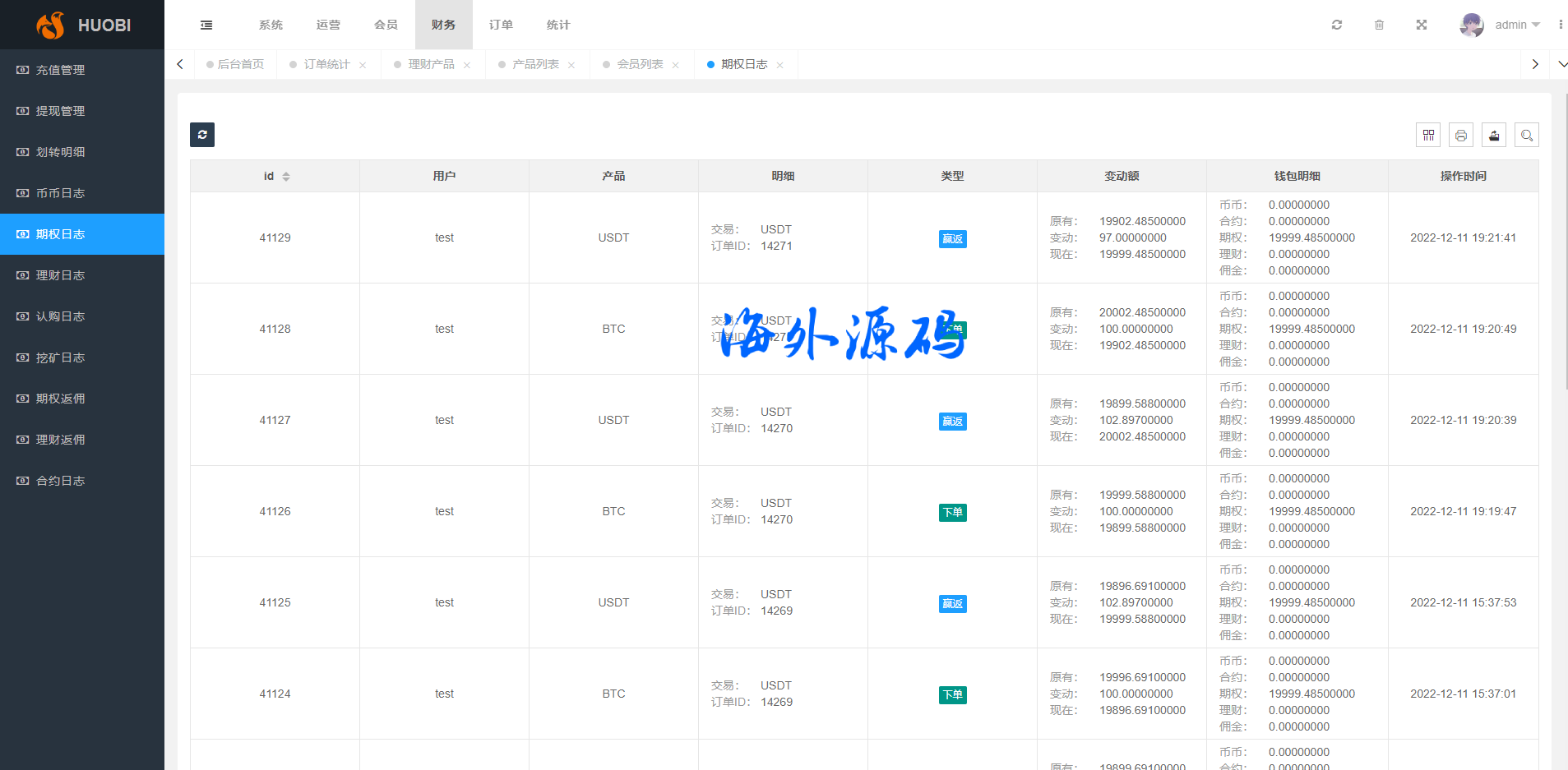Viewport: 1568px width, 770px height.
Task: Collapse the sidebar with the menu fold icon
Action: [x=206, y=25]
